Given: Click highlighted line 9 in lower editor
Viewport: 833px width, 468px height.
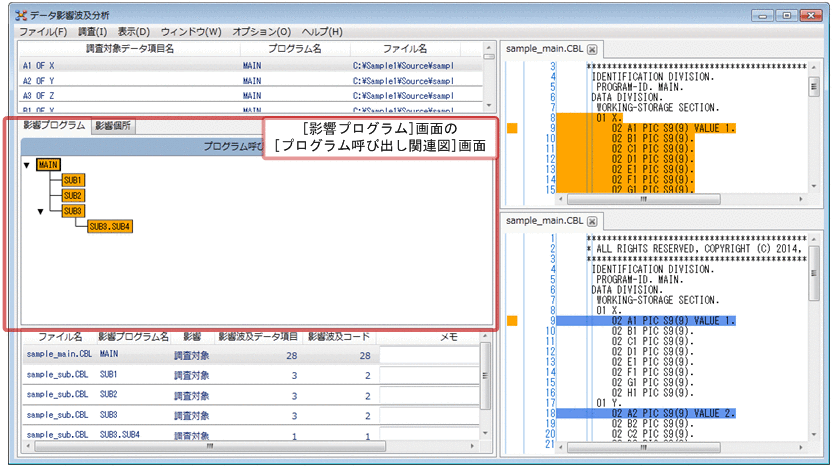Looking at the screenshot, I should tap(646, 321).
